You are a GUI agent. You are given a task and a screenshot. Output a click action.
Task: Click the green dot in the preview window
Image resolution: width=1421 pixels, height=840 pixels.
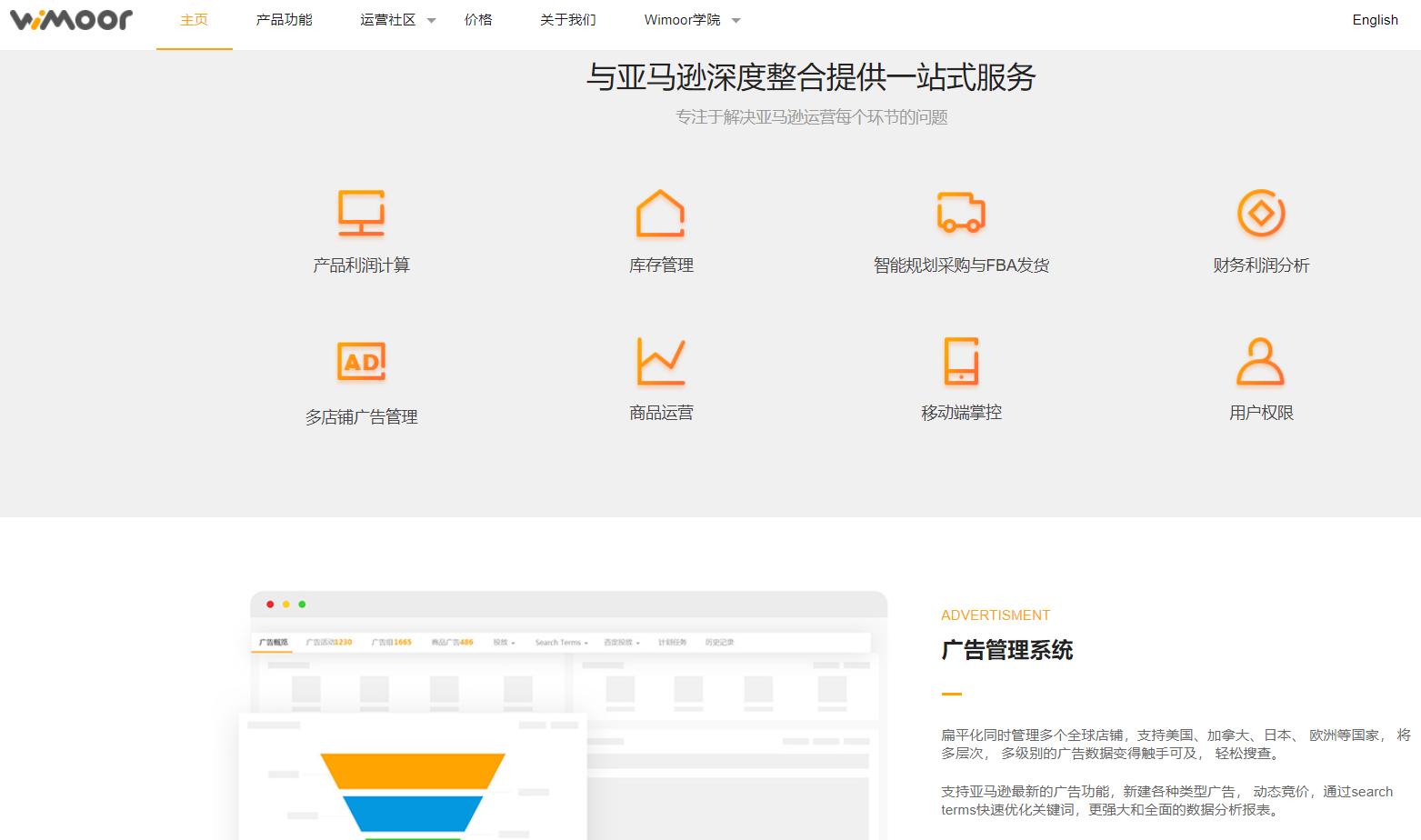pyautogui.click(x=301, y=603)
